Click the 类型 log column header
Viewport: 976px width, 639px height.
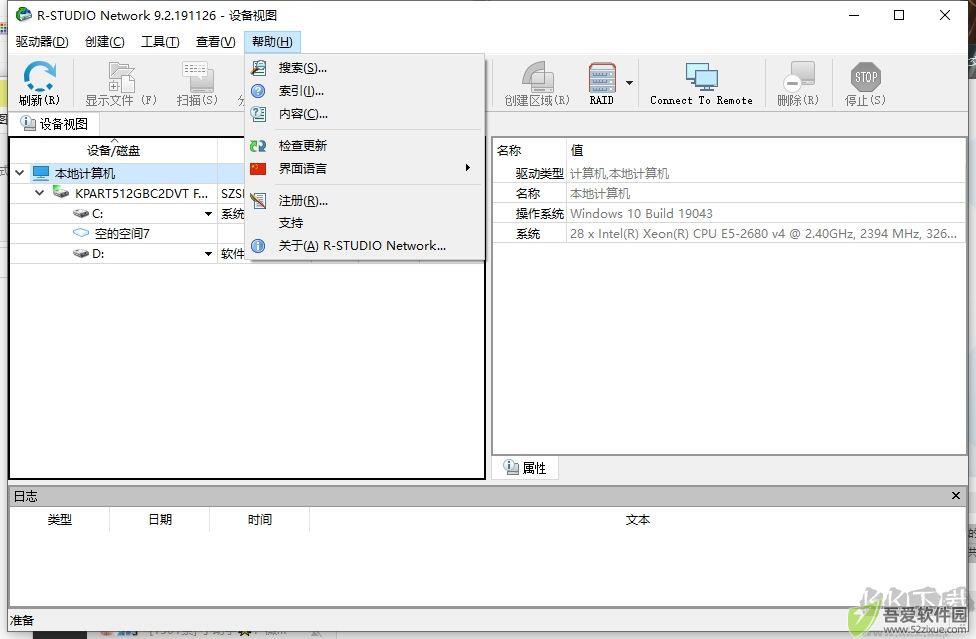tap(60, 520)
